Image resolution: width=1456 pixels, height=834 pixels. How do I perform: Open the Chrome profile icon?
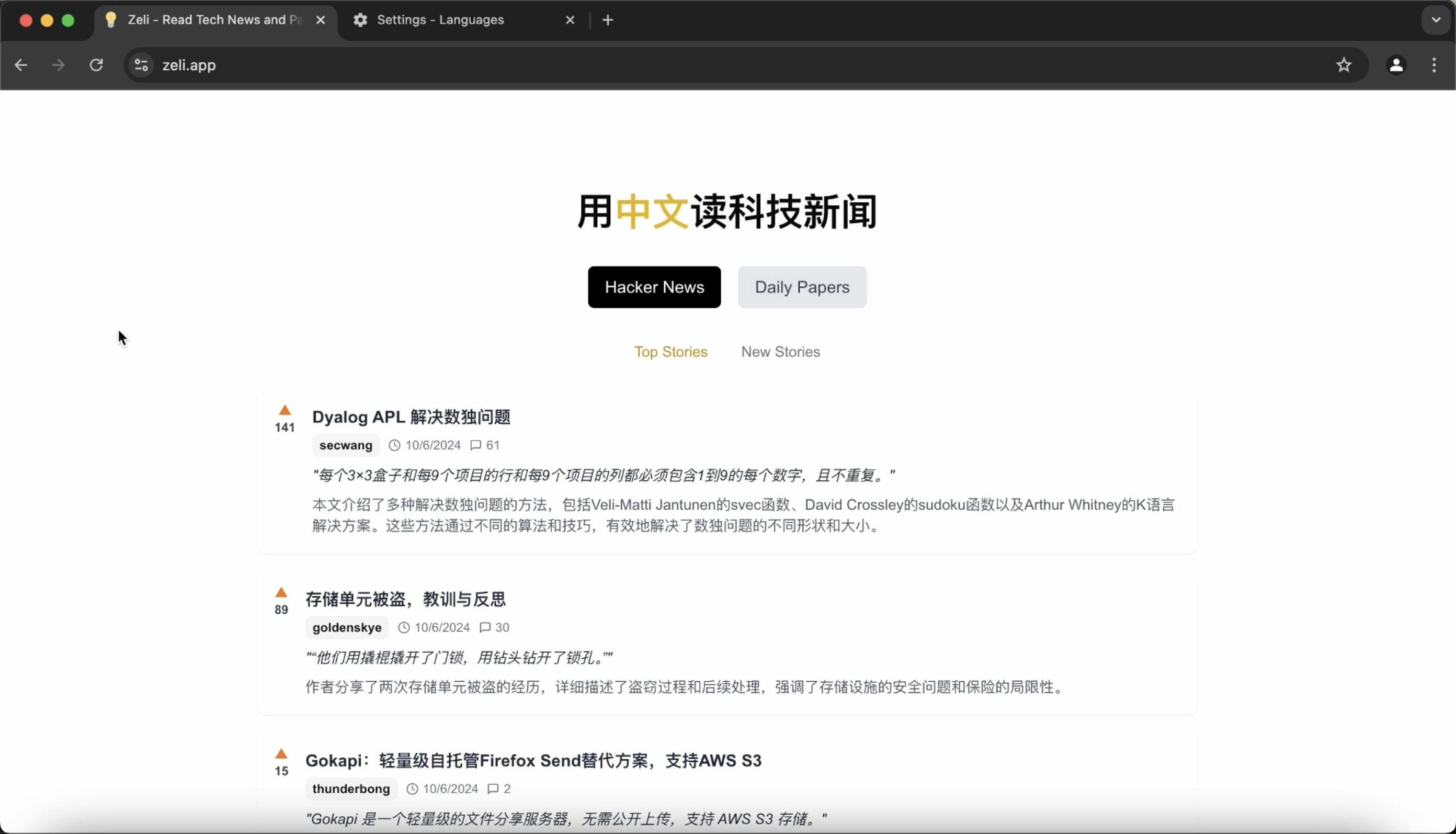(x=1396, y=65)
